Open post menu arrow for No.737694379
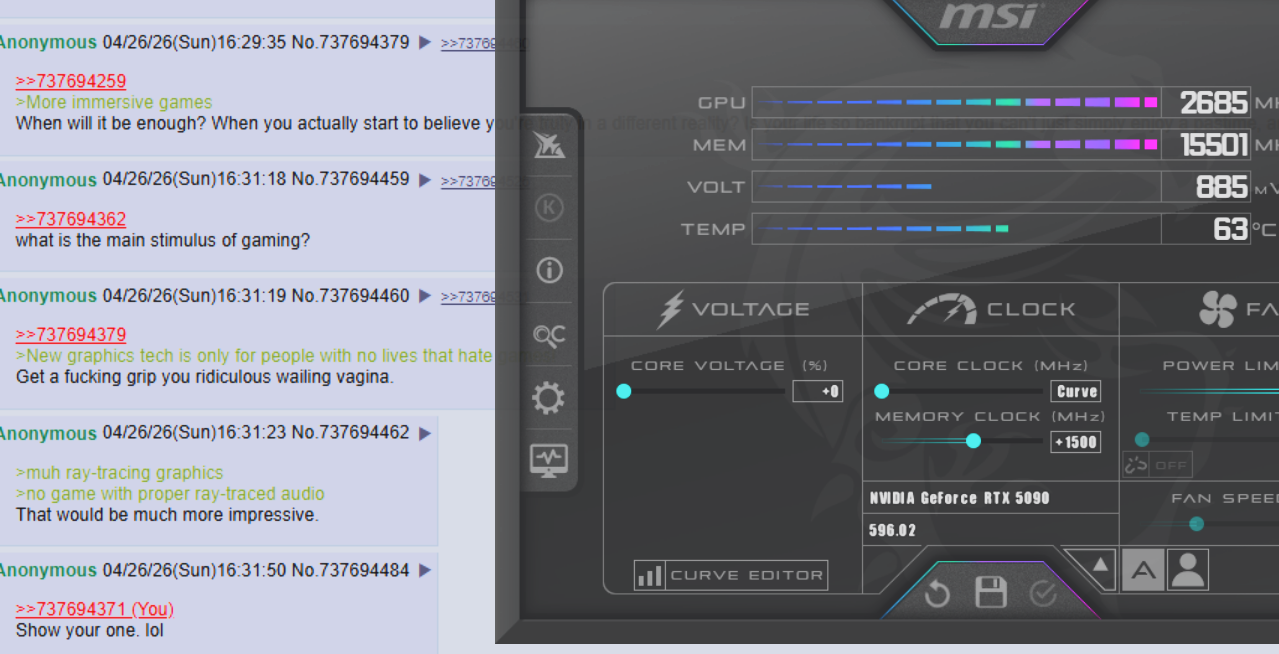Image resolution: width=1279 pixels, height=654 pixels. click(x=425, y=43)
